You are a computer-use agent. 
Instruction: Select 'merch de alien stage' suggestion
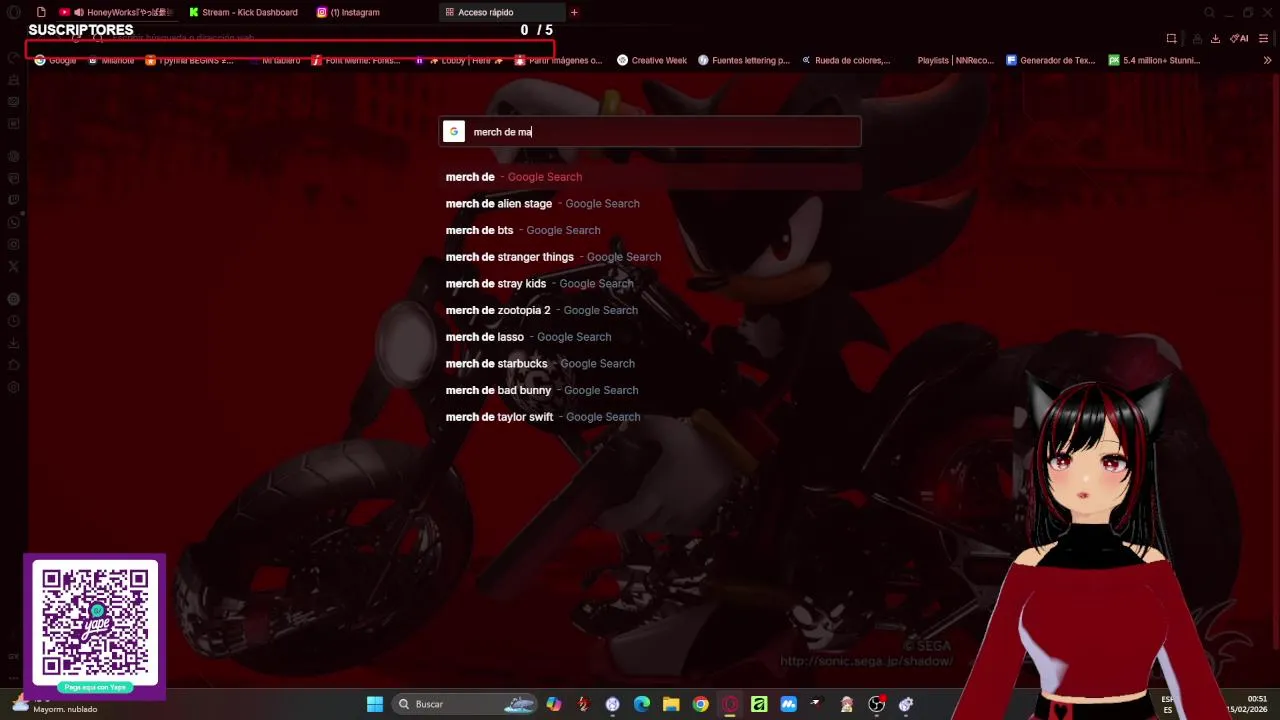point(650,203)
